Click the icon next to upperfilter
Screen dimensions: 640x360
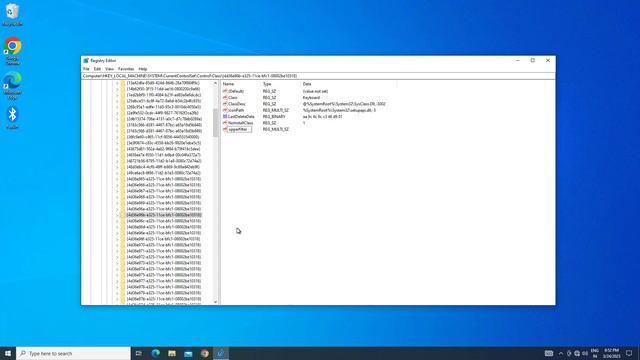point(225,129)
